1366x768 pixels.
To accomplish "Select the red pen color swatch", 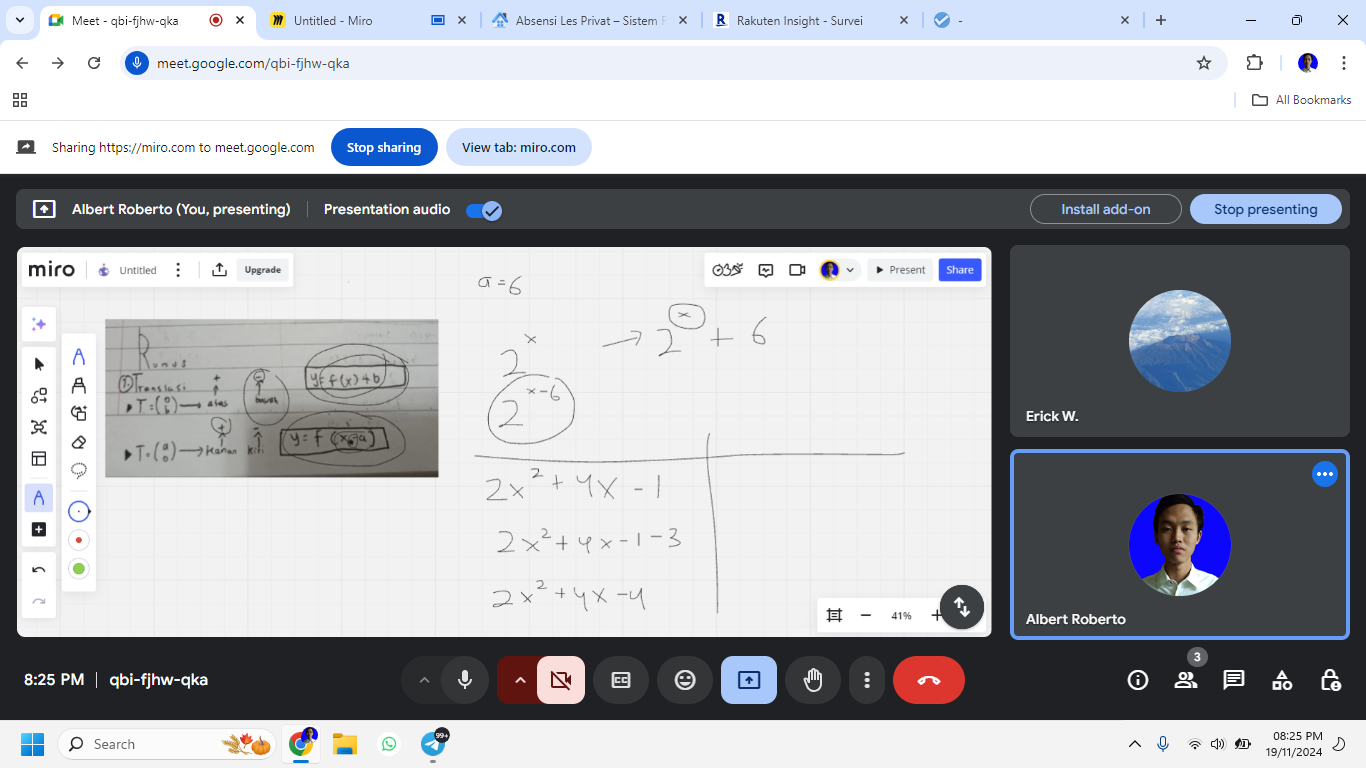I will [79, 540].
